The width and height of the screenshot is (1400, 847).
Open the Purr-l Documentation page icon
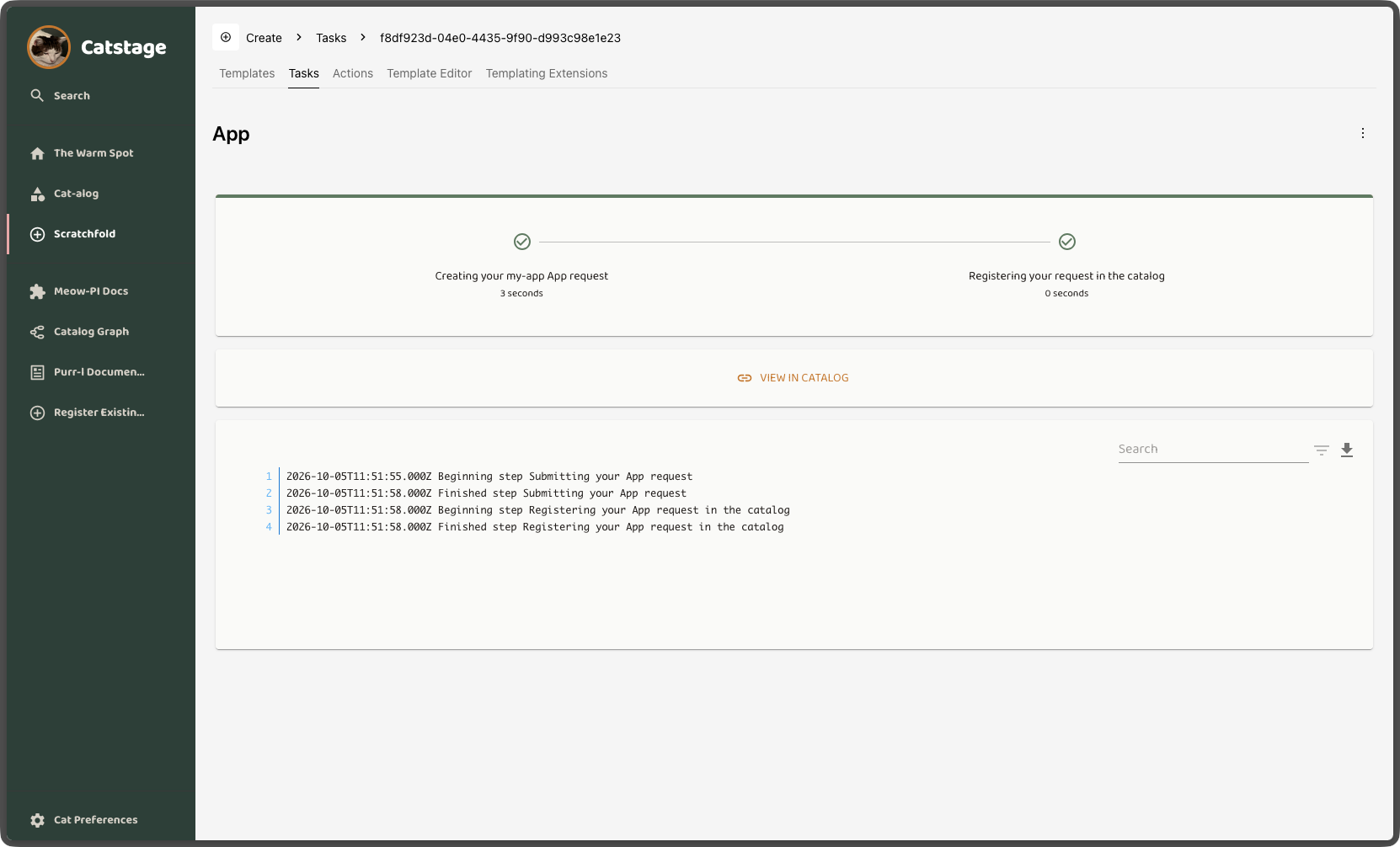coord(37,372)
